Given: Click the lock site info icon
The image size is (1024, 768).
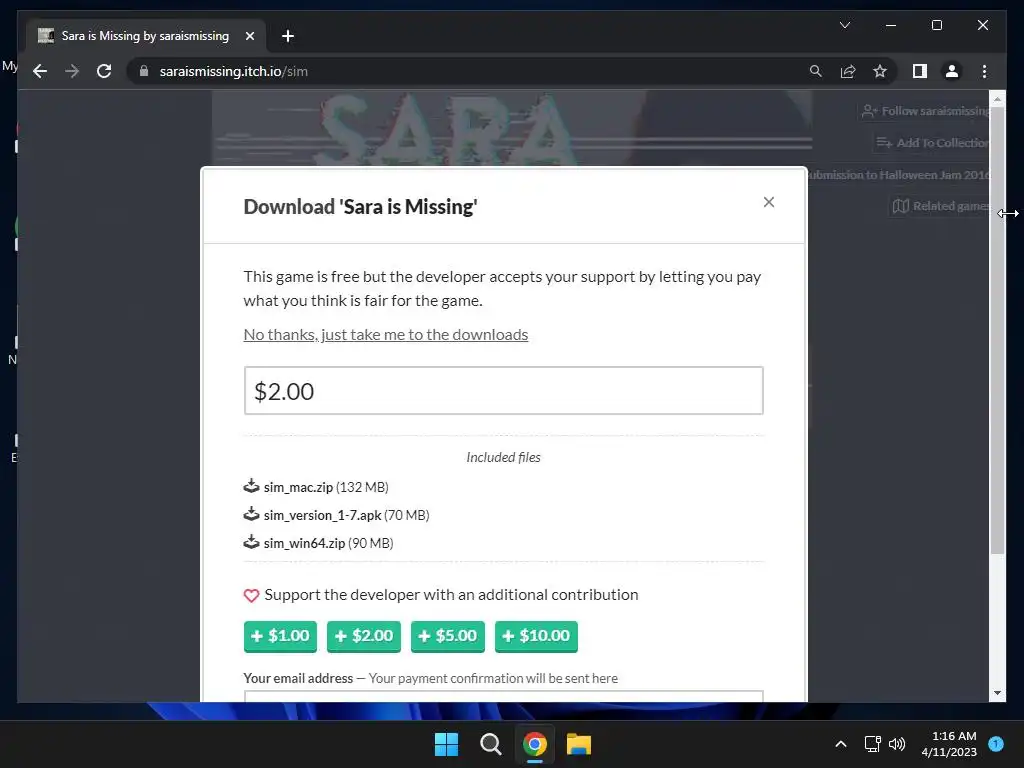Looking at the screenshot, I should (x=144, y=71).
